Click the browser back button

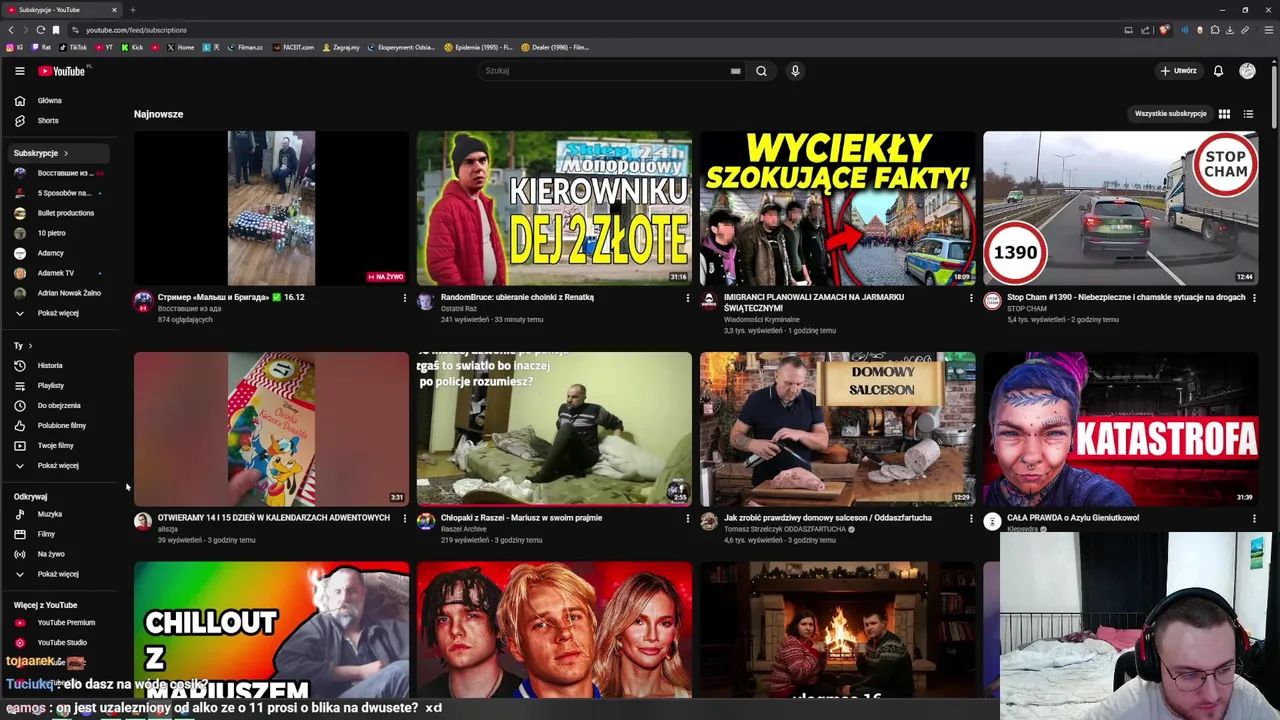[11, 30]
